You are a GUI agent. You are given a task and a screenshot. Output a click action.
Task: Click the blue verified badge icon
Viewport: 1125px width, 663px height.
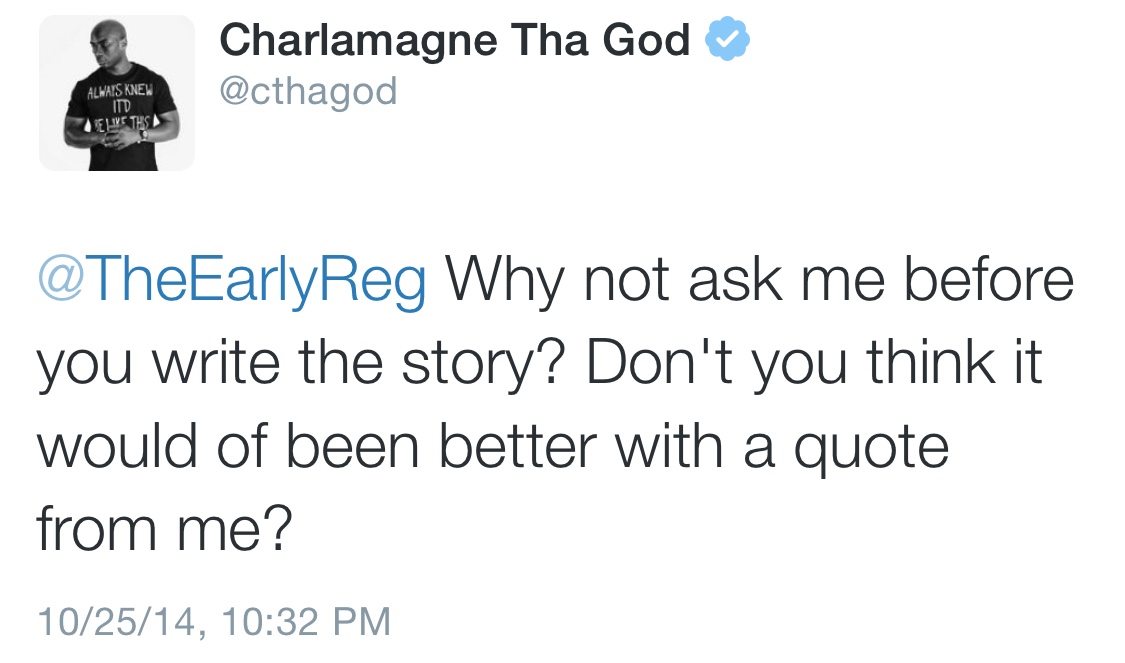click(728, 41)
